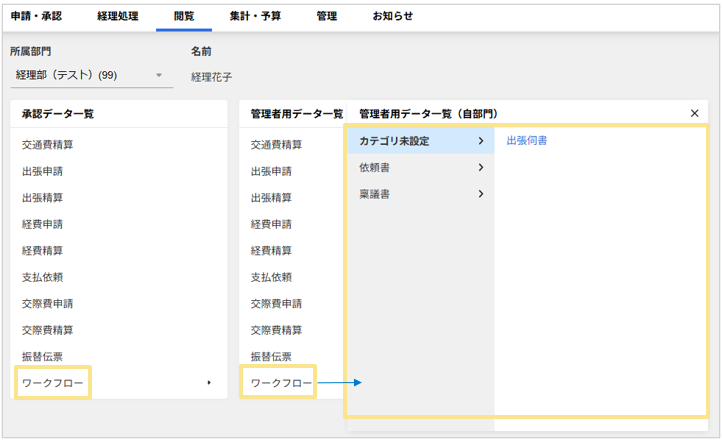Open the 経理処理 tab
This screenshot has height=440, width=722.
coord(117,16)
